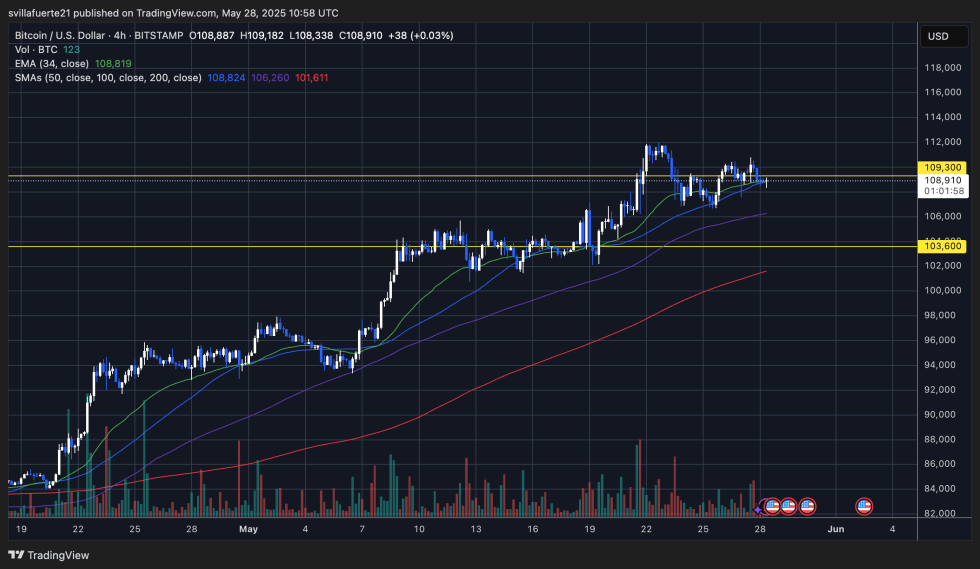Click the red SMA 200 value 101,611
Screen dimensions: 980x569
(311, 77)
